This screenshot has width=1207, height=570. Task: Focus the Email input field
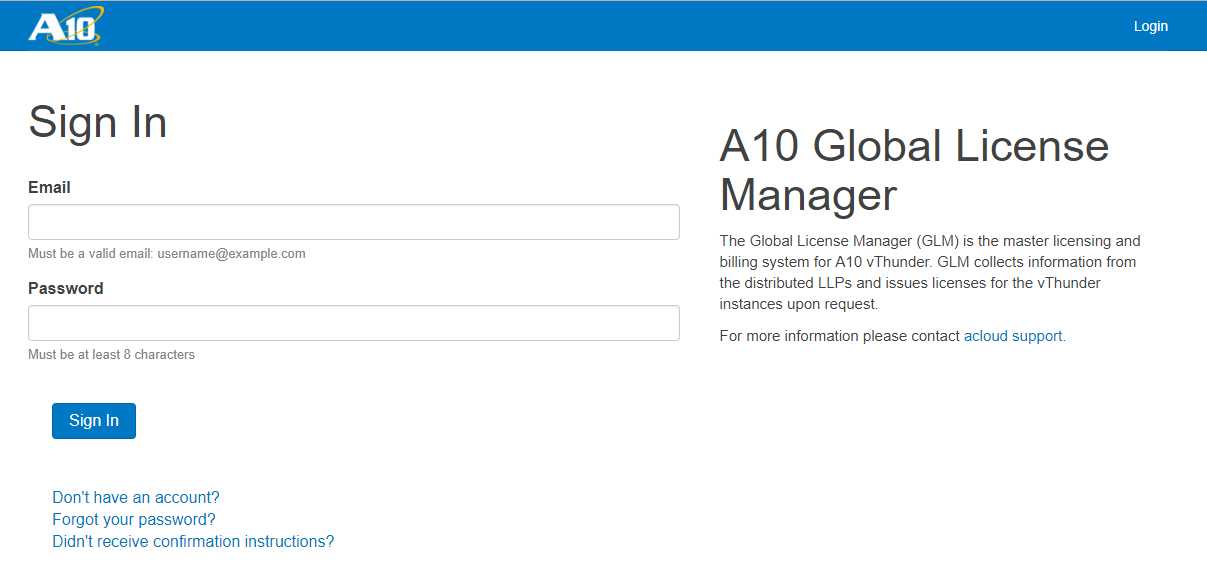[x=354, y=222]
